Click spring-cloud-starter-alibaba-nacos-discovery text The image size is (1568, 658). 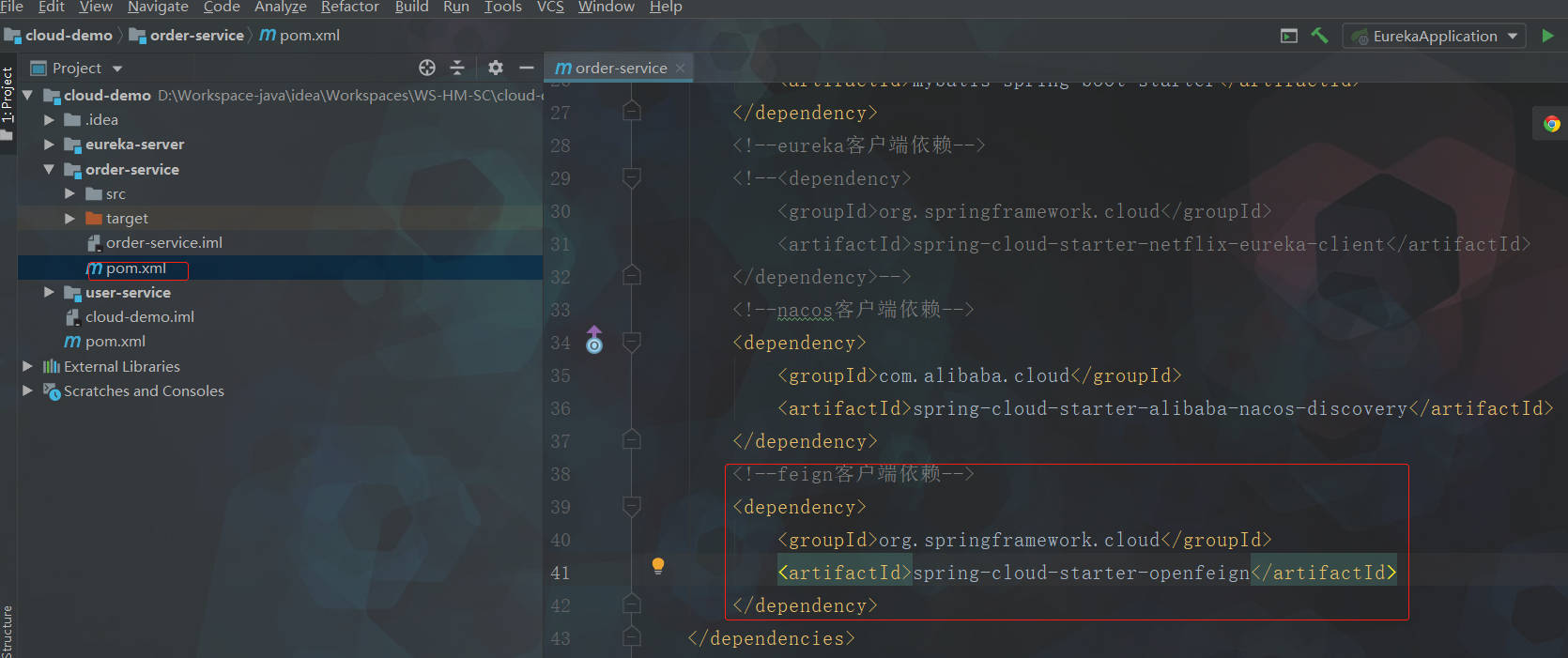(1161, 408)
